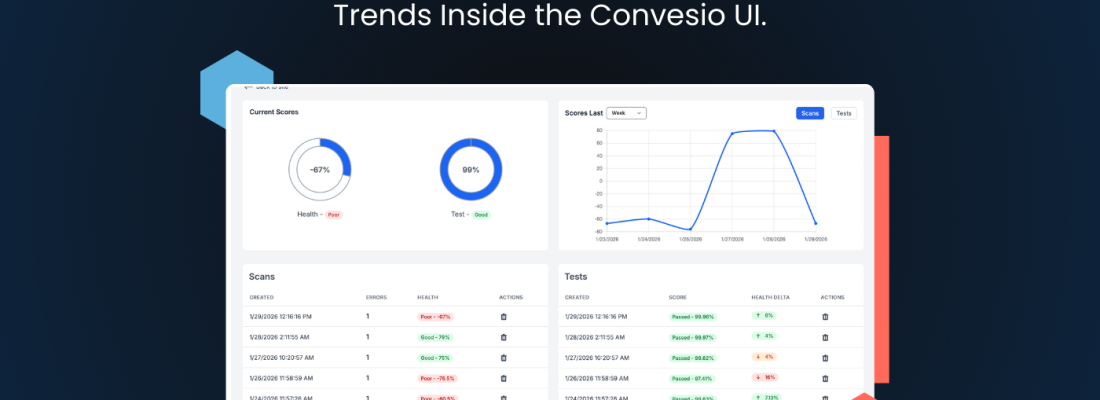1100x400 pixels.
Task: Click the Passed - 99.87% score badge
Action: click(x=692, y=338)
